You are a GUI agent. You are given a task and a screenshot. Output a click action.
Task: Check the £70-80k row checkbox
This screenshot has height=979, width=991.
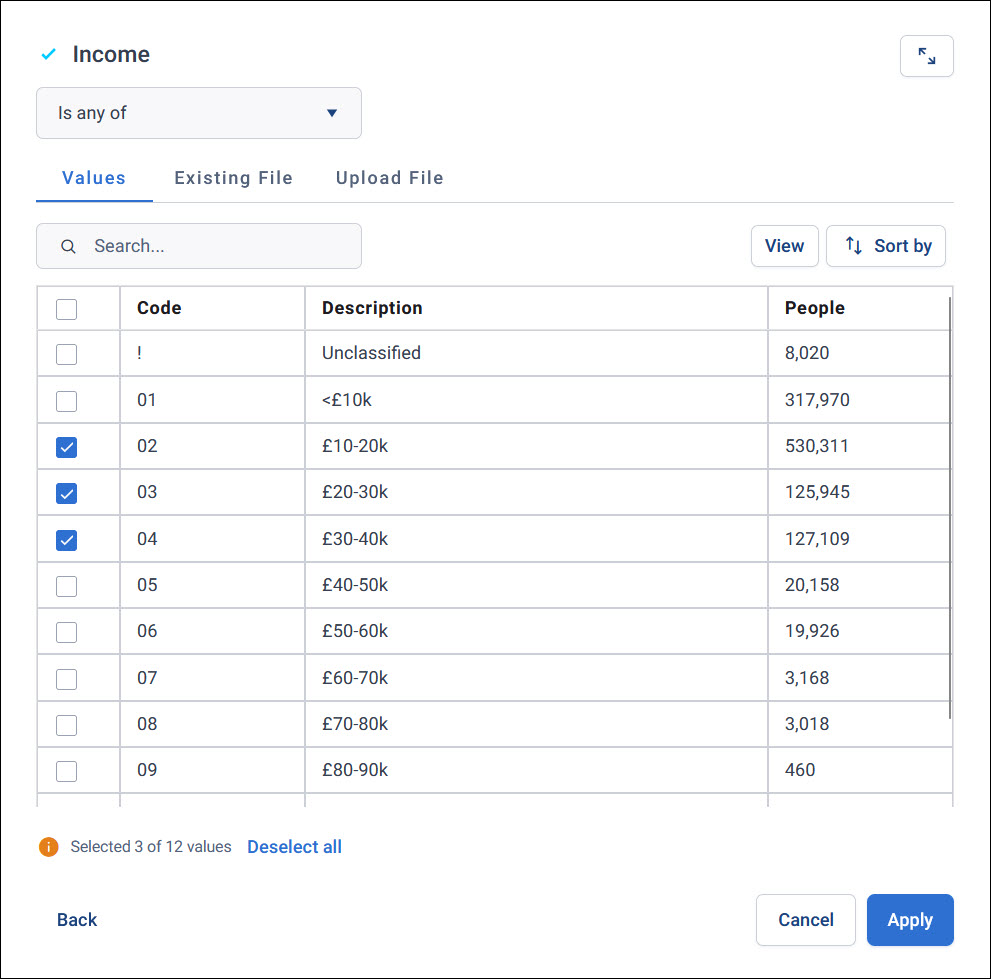(66, 725)
